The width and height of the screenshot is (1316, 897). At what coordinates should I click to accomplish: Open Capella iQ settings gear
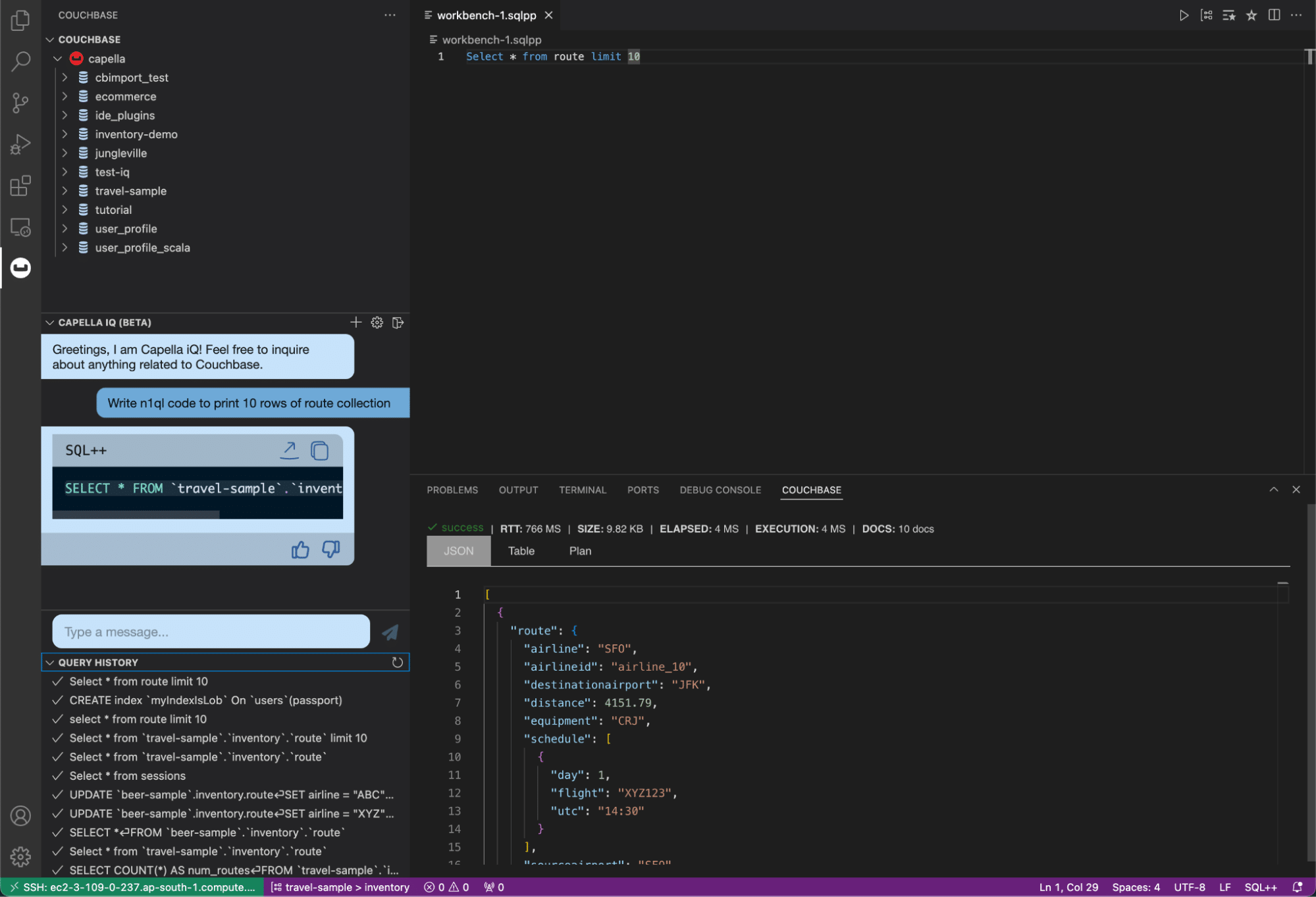377,322
